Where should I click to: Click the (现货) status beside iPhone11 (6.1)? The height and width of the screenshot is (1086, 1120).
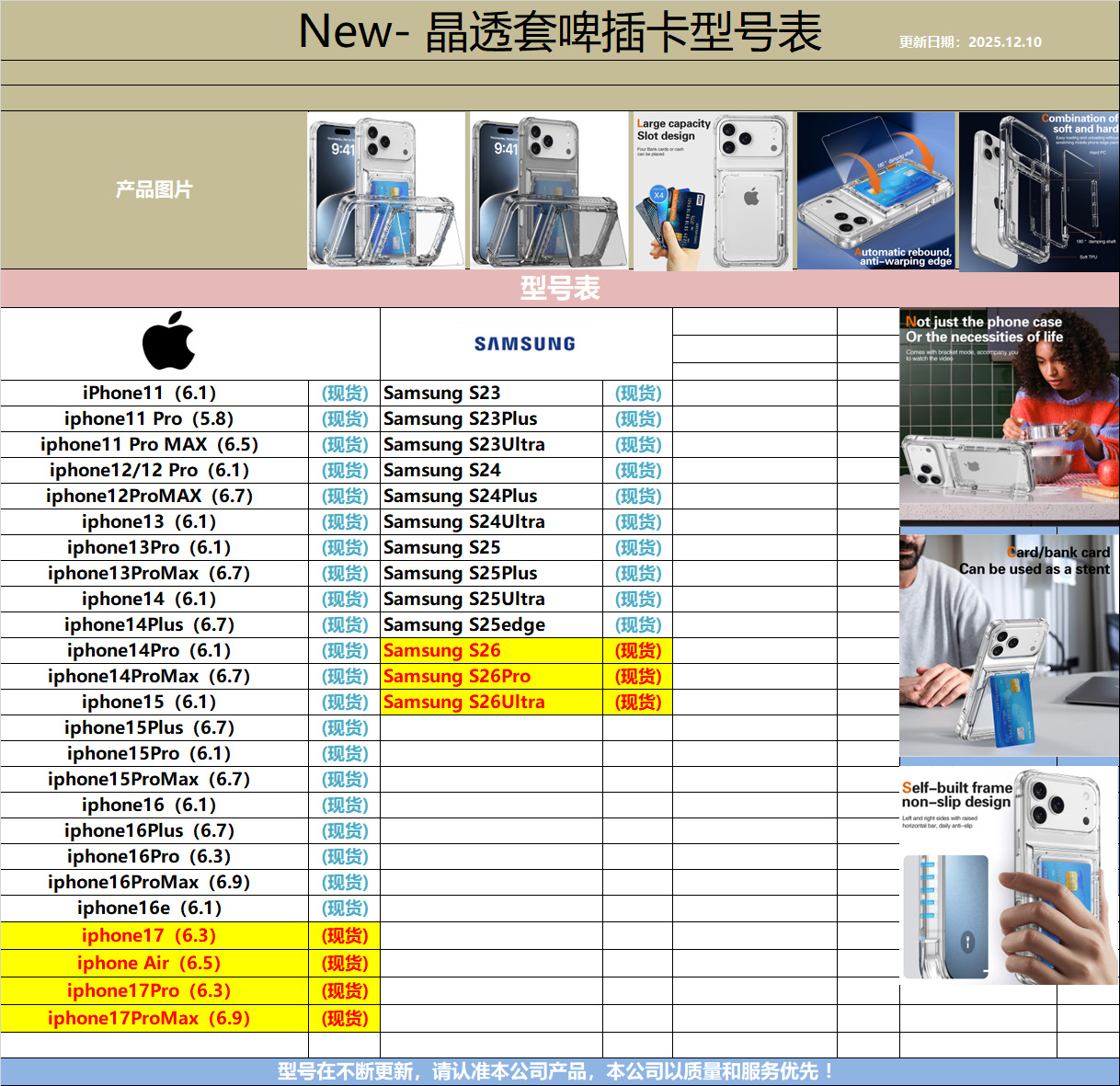[345, 393]
